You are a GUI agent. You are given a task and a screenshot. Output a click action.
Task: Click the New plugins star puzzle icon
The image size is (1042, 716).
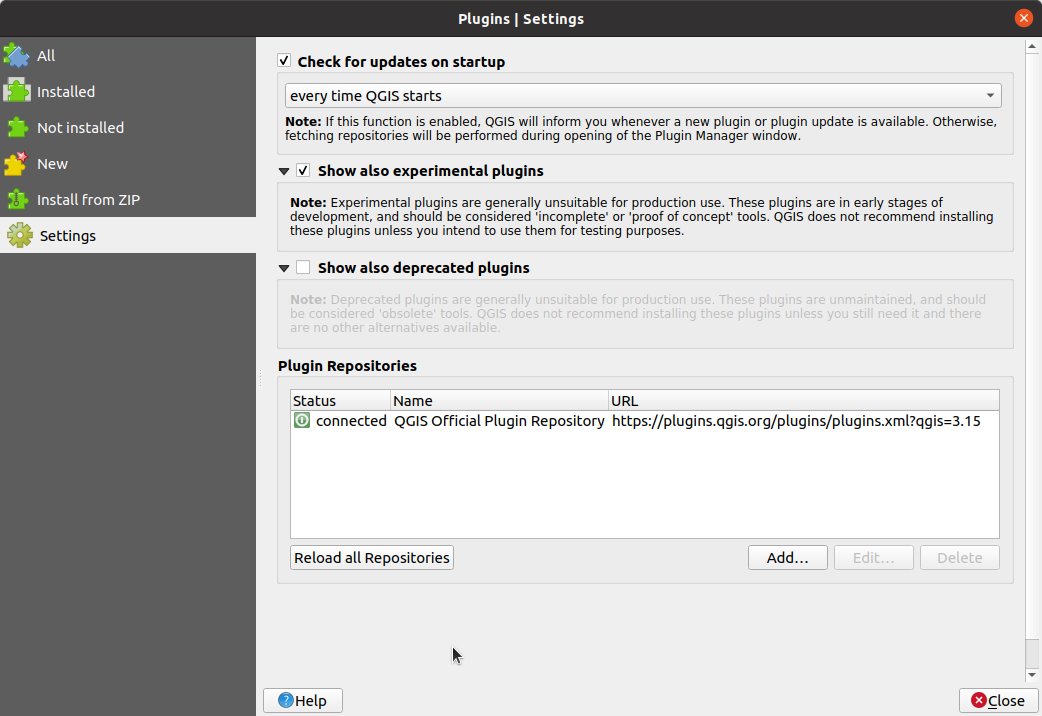tap(17, 164)
